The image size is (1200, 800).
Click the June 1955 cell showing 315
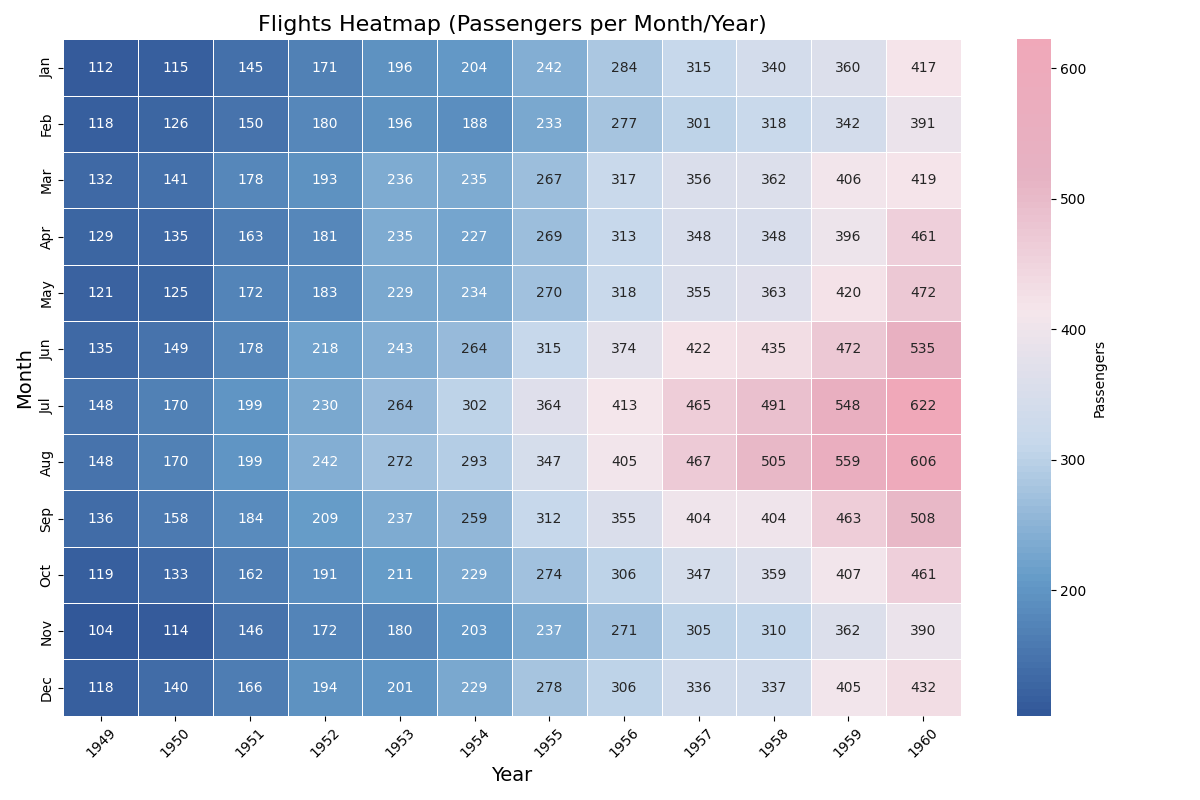tap(549, 349)
